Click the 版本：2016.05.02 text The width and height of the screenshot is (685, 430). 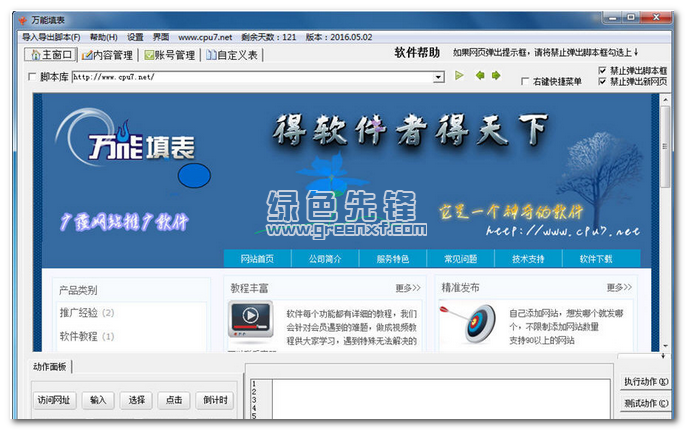[x=339, y=37]
